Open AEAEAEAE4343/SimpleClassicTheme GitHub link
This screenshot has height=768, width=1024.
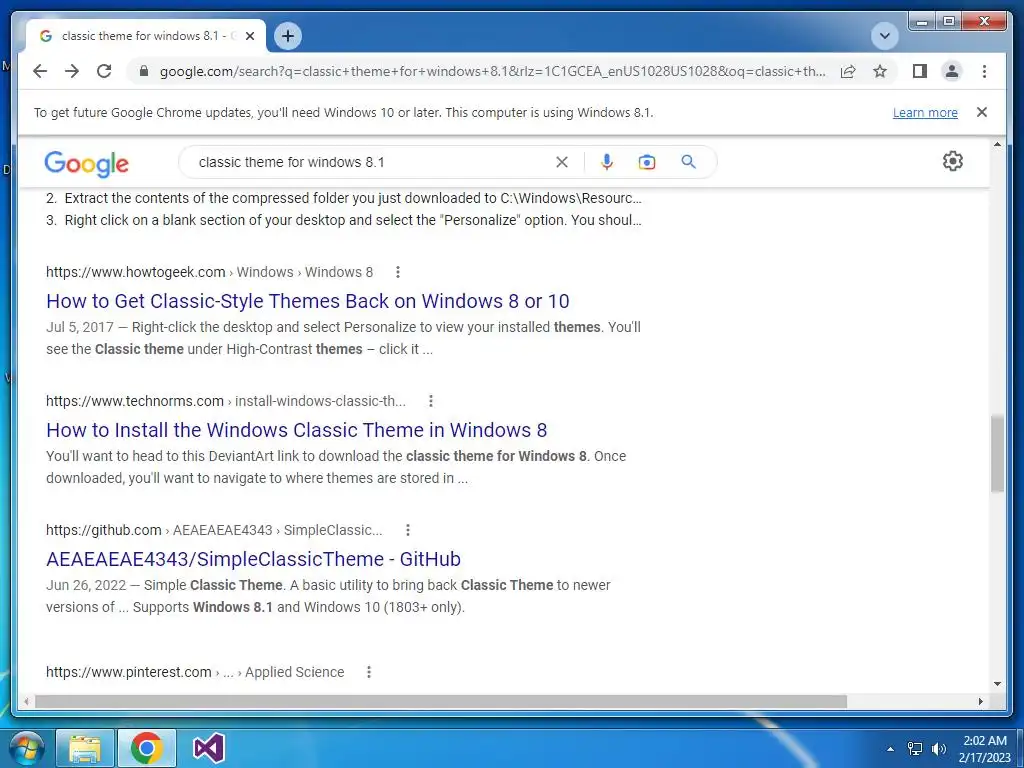click(x=253, y=559)
